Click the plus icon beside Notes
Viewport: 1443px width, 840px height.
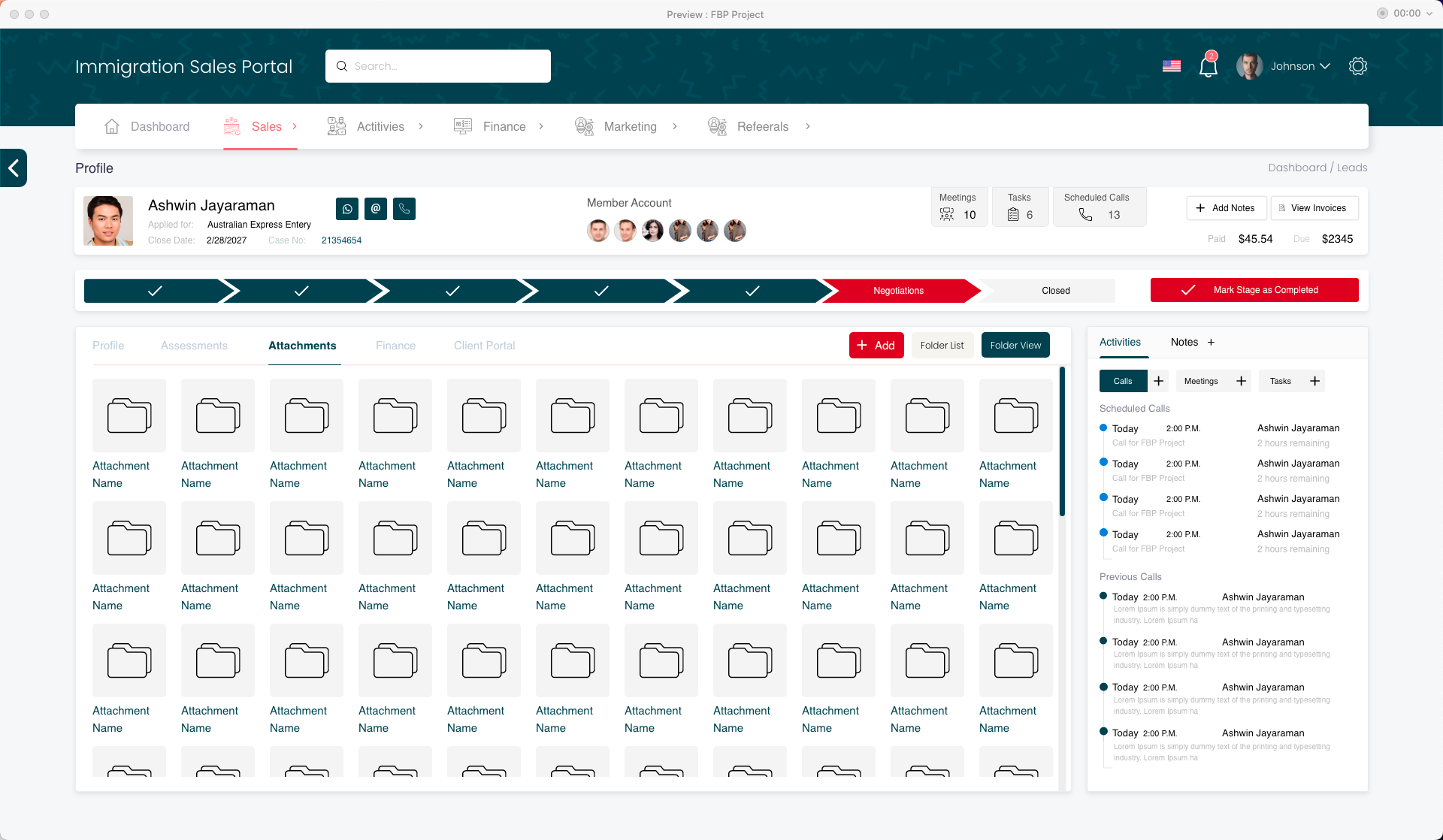coord(1211,343)
